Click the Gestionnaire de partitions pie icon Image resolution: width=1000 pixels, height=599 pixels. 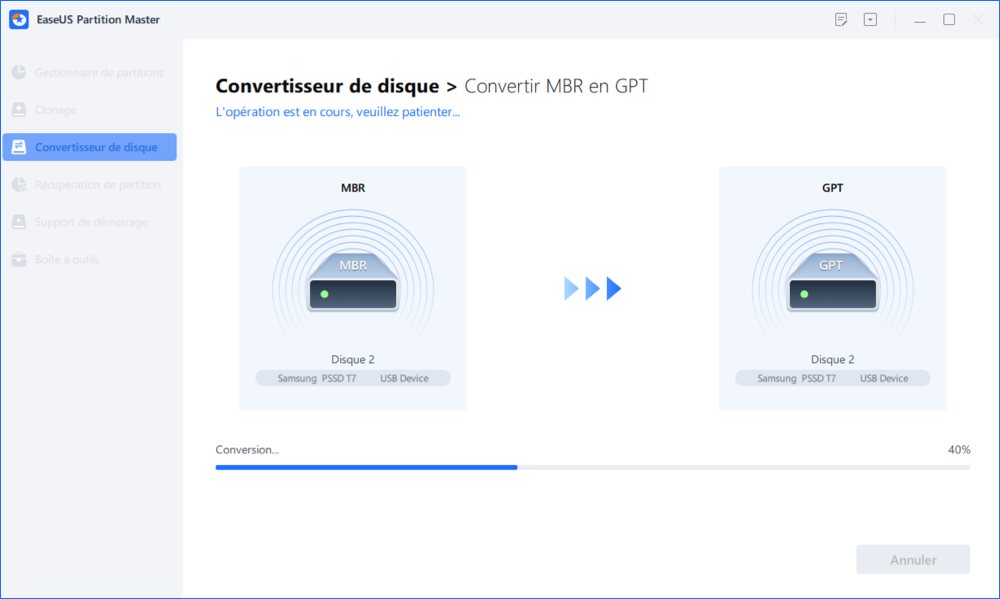tap(18, 73)
